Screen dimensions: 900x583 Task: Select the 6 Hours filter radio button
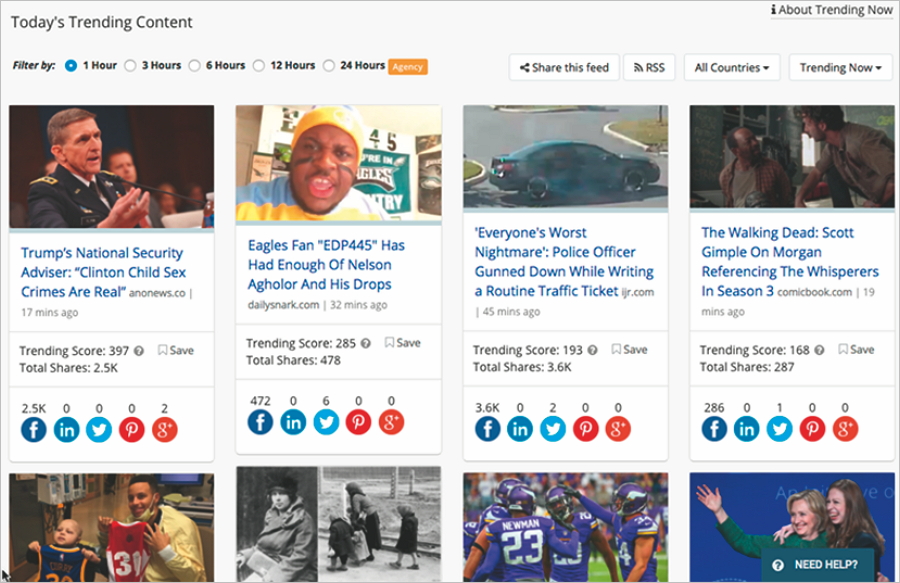(195, 66)
